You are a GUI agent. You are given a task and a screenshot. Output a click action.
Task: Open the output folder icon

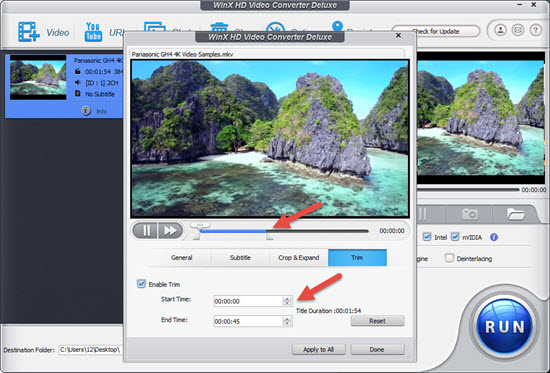515,214
